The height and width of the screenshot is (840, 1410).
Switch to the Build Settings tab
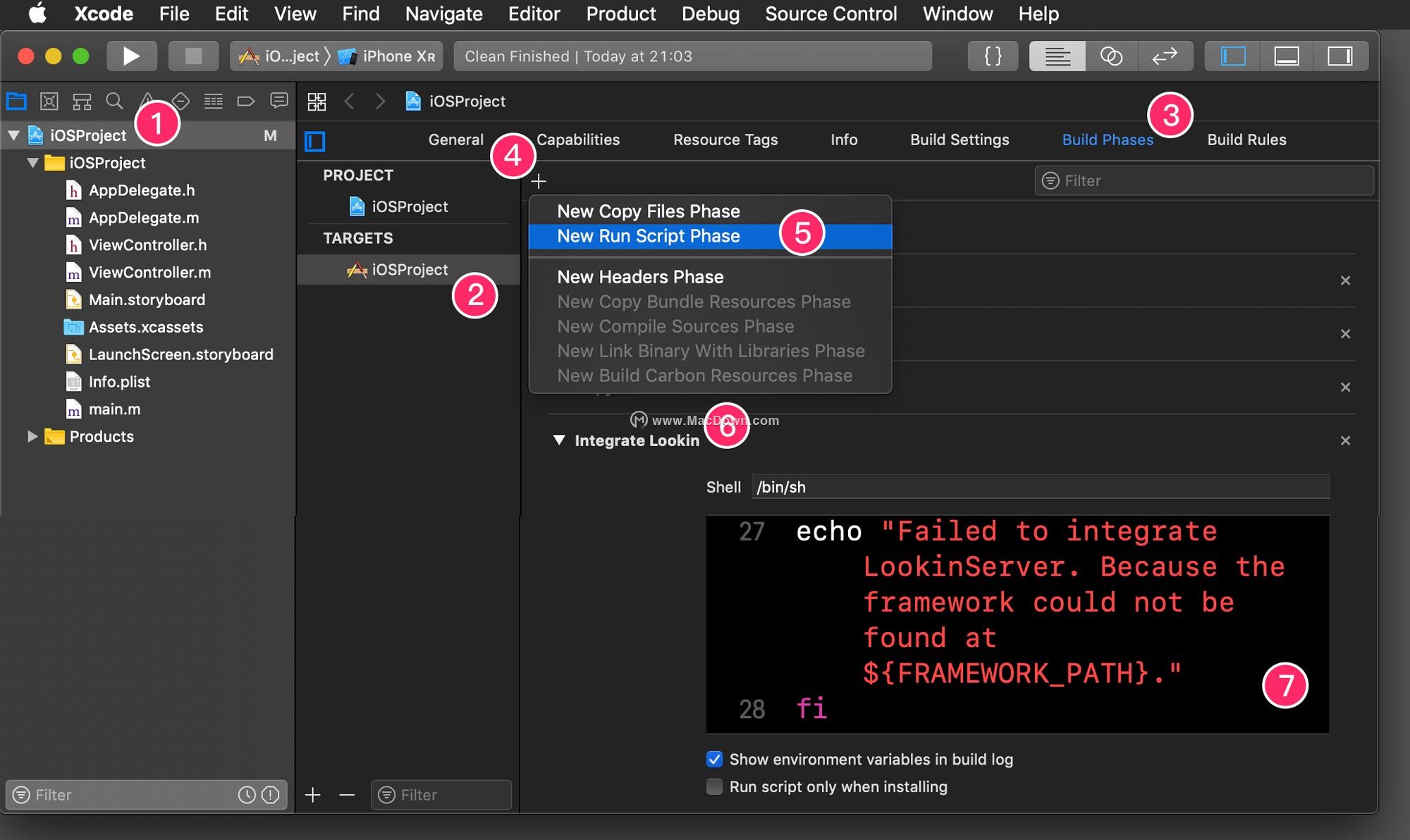[x=960, y=140]
